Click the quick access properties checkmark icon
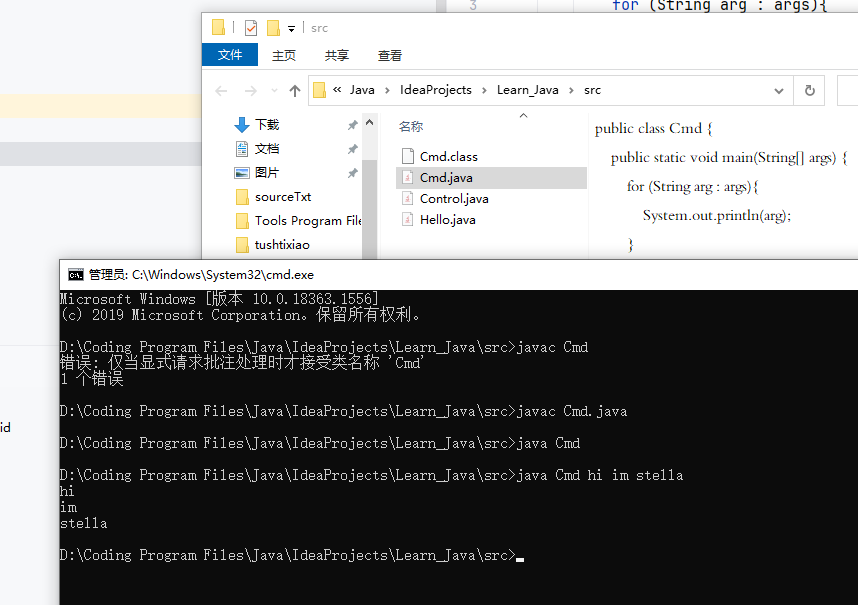Viewport: 858px width, 605px height. click(x=251, y=28)
